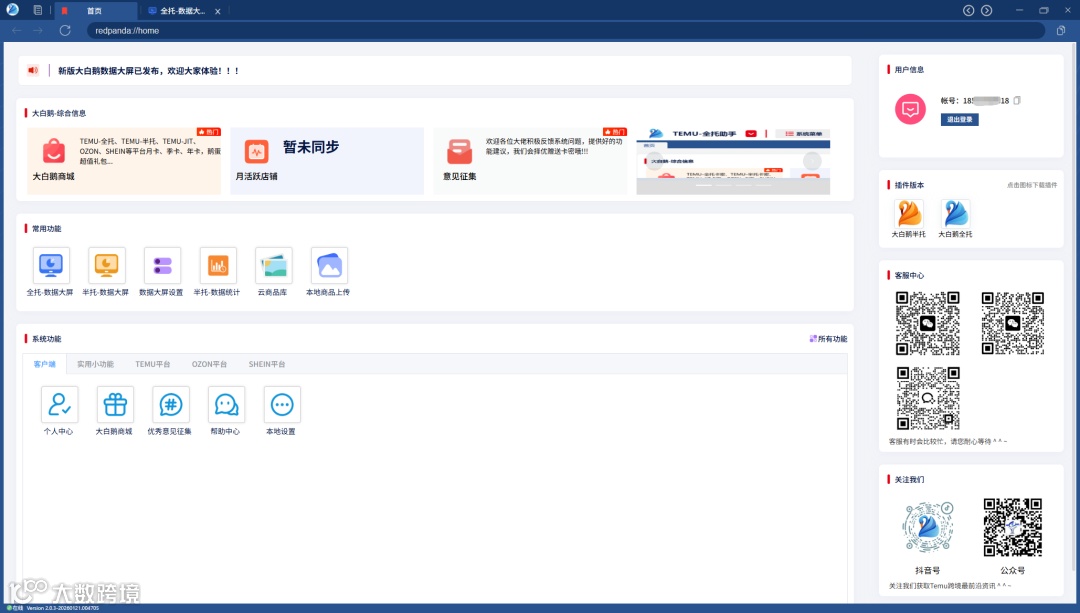Click the user avatar icon
Viewport: 1080px width, 613px height.
[x=910, y=110]
